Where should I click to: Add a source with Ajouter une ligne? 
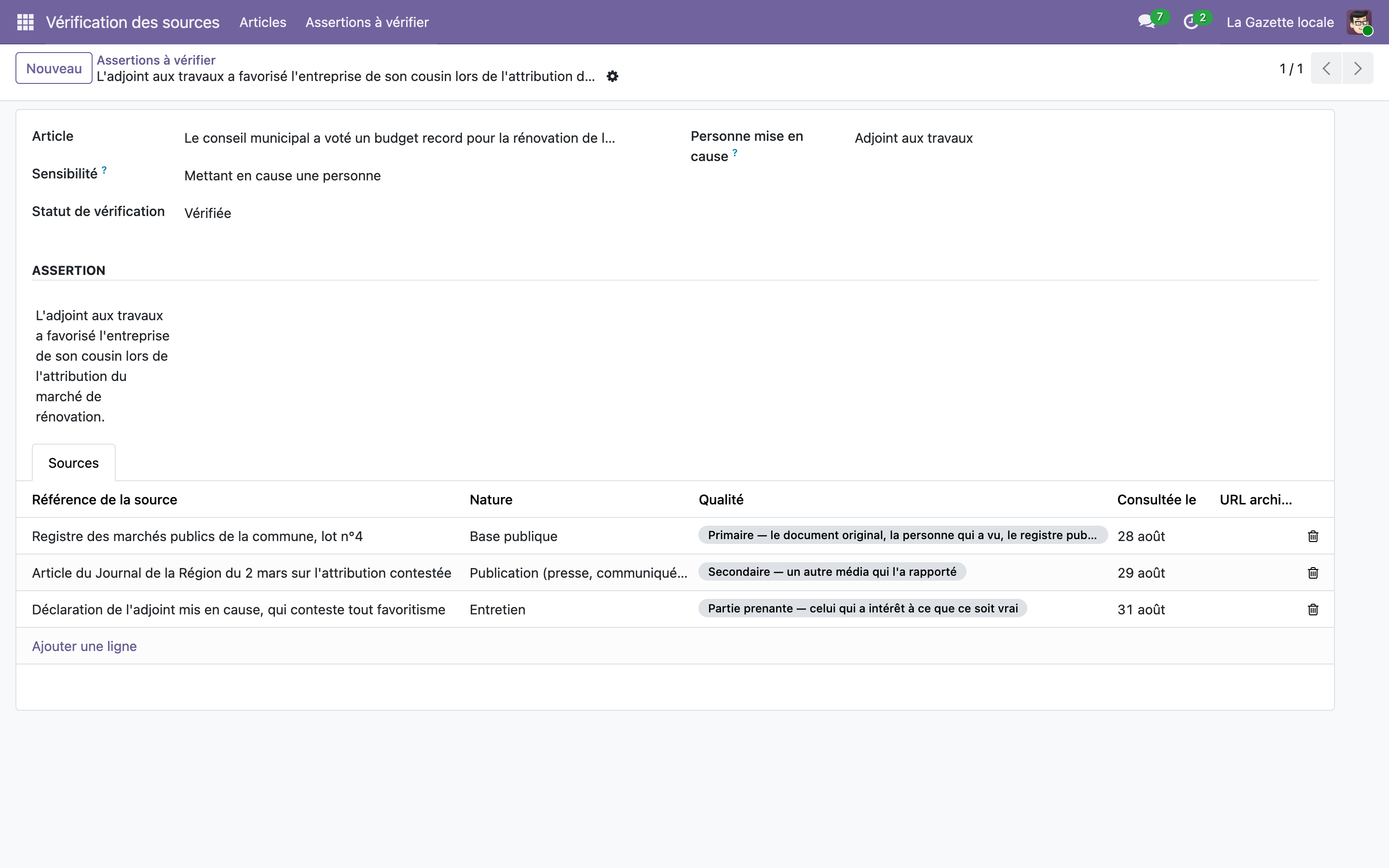point(84,646)
